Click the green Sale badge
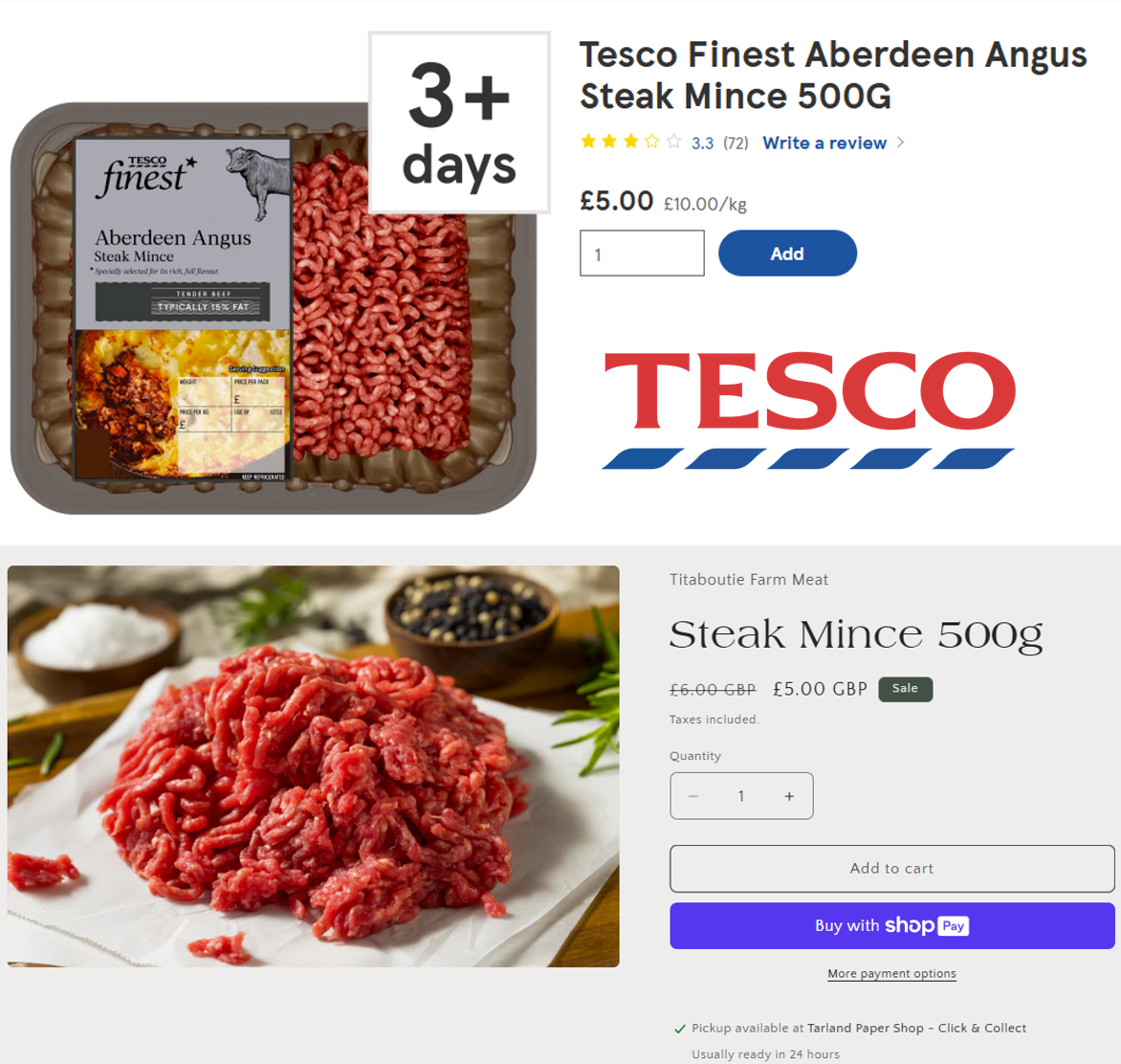The width and height of the screenshot is (1121, 1064). tap(905, 689)
